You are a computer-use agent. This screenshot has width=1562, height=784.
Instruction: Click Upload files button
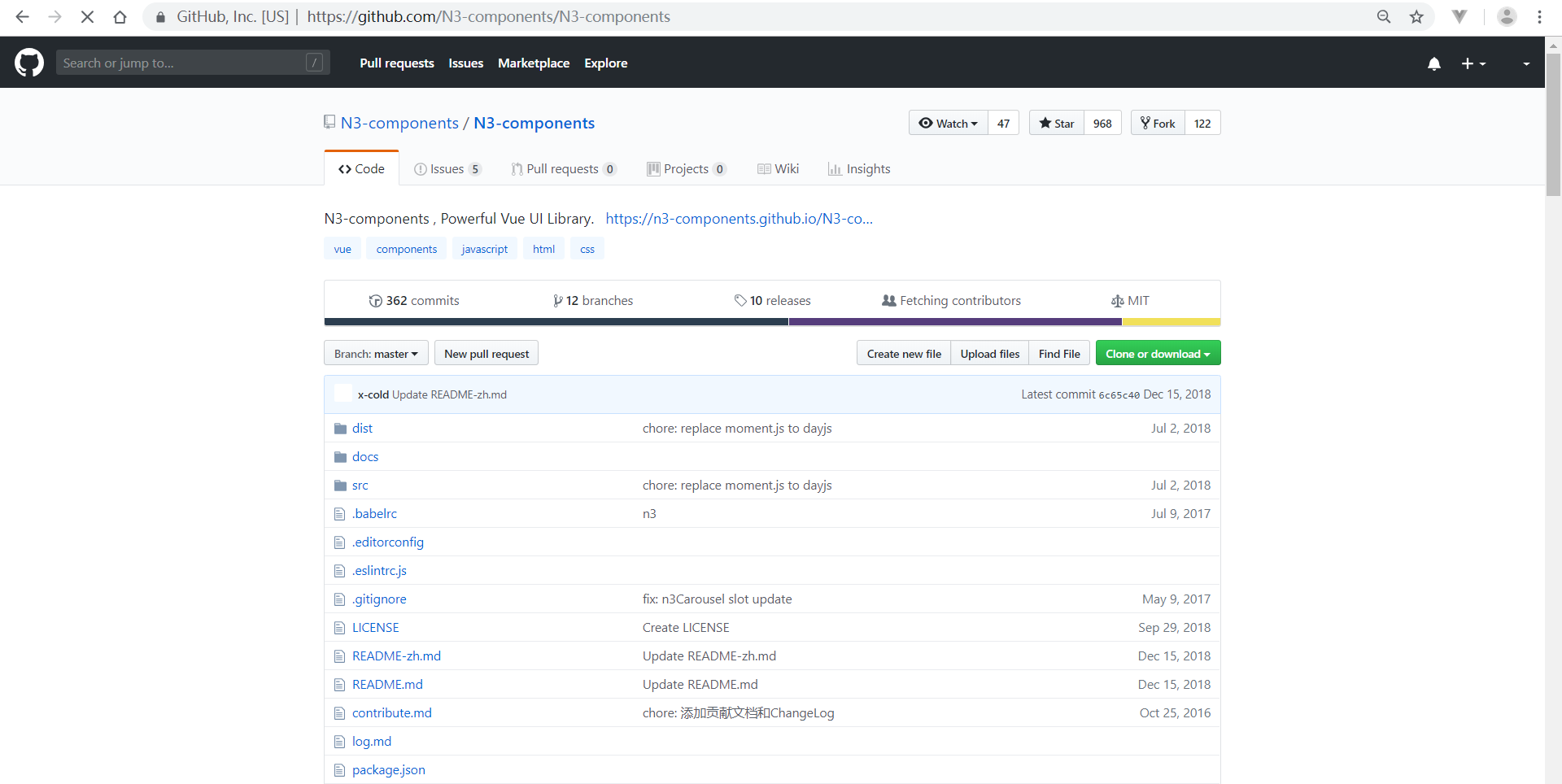click(x=990, y=353)
